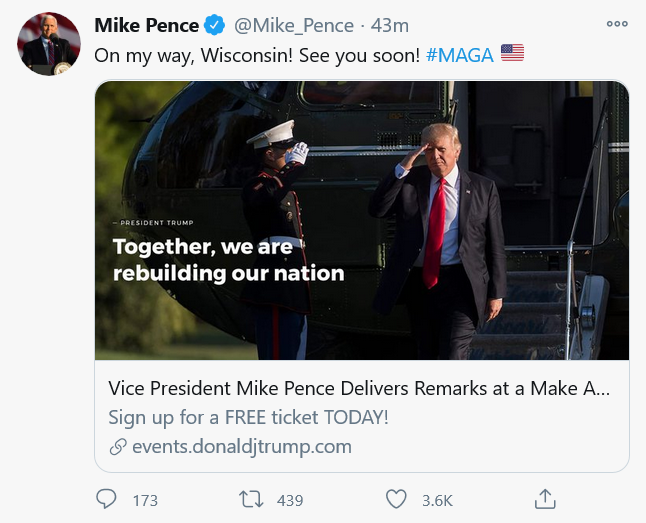Open the @Mike_Pence handle

pos(294,26)
